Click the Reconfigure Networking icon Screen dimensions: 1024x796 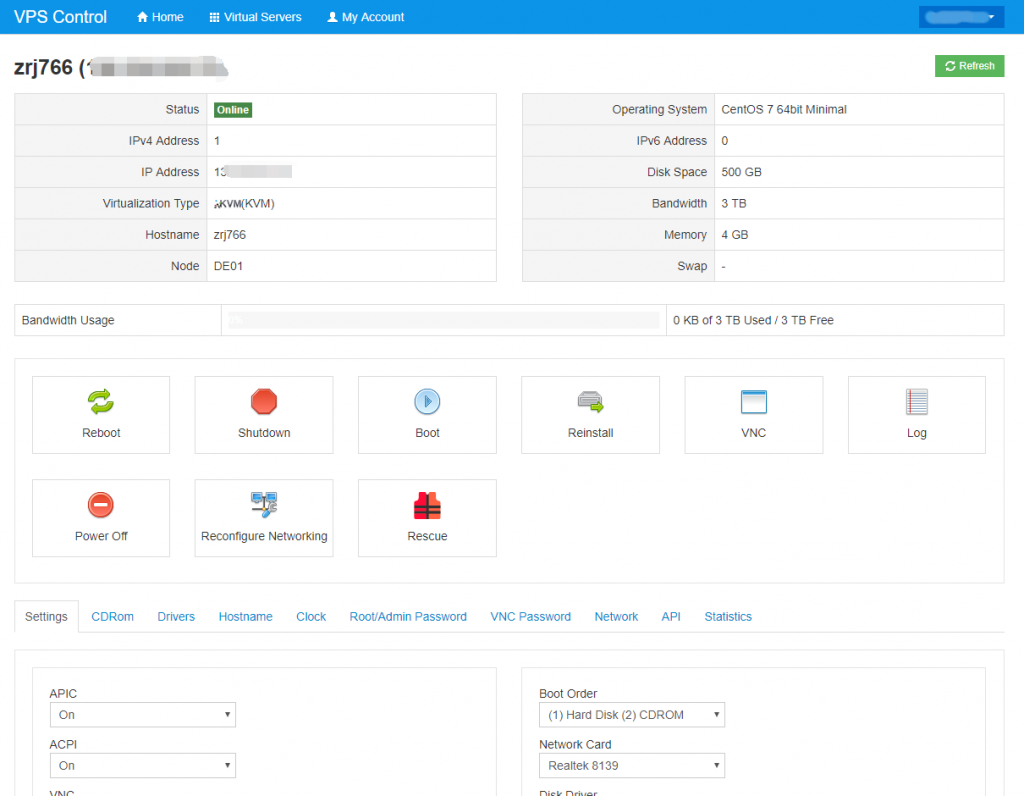264,505
